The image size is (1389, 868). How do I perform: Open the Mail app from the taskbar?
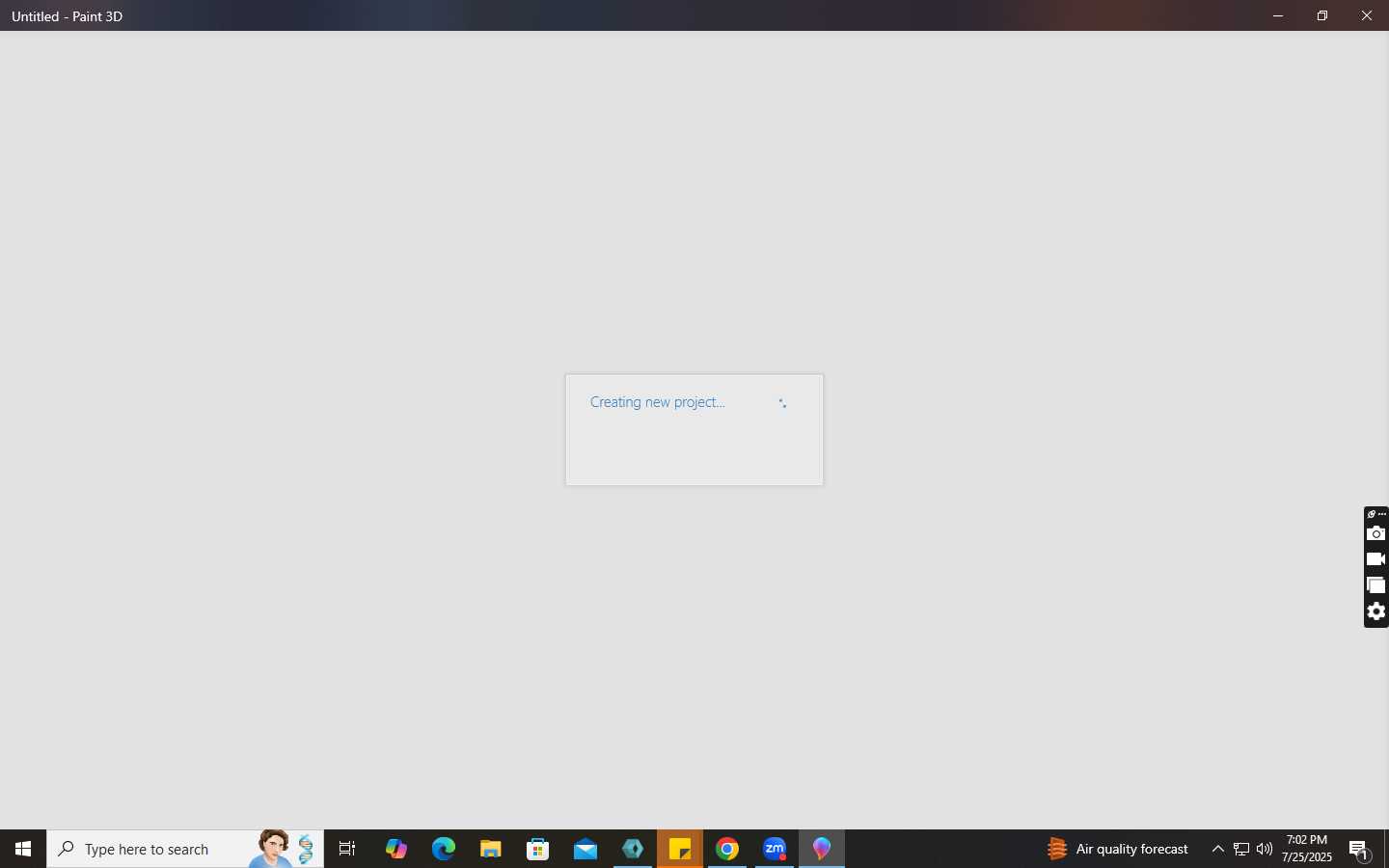[x=585, y=849]
